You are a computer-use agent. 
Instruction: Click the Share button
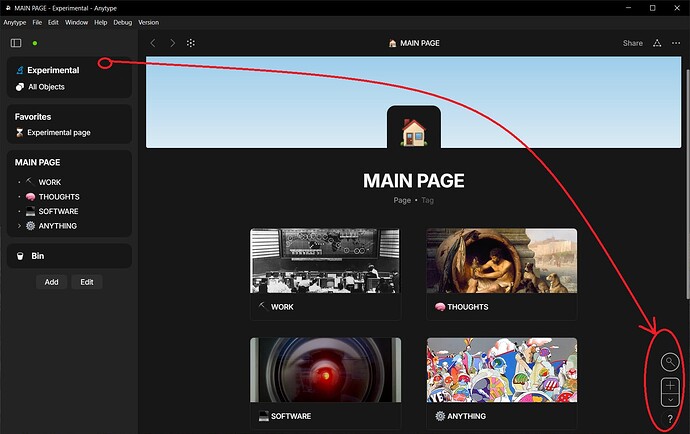(x=633, y=43)
